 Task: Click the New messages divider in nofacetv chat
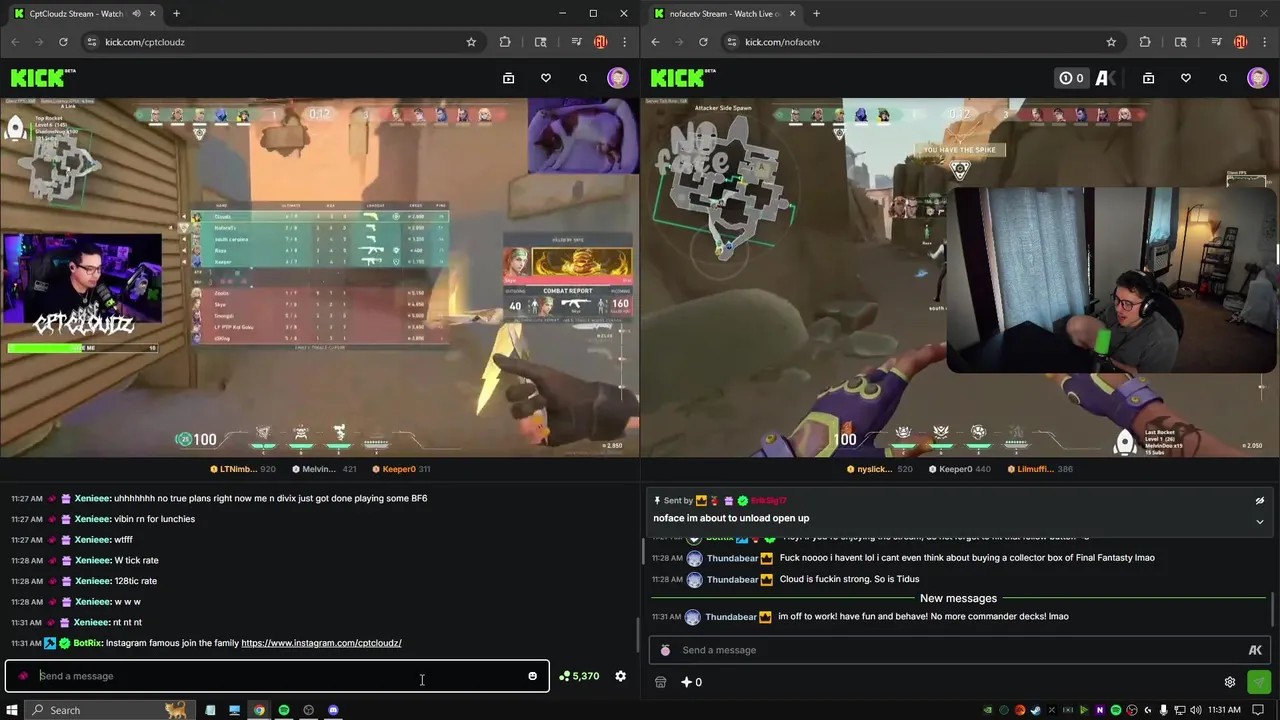tap(958, 598)
